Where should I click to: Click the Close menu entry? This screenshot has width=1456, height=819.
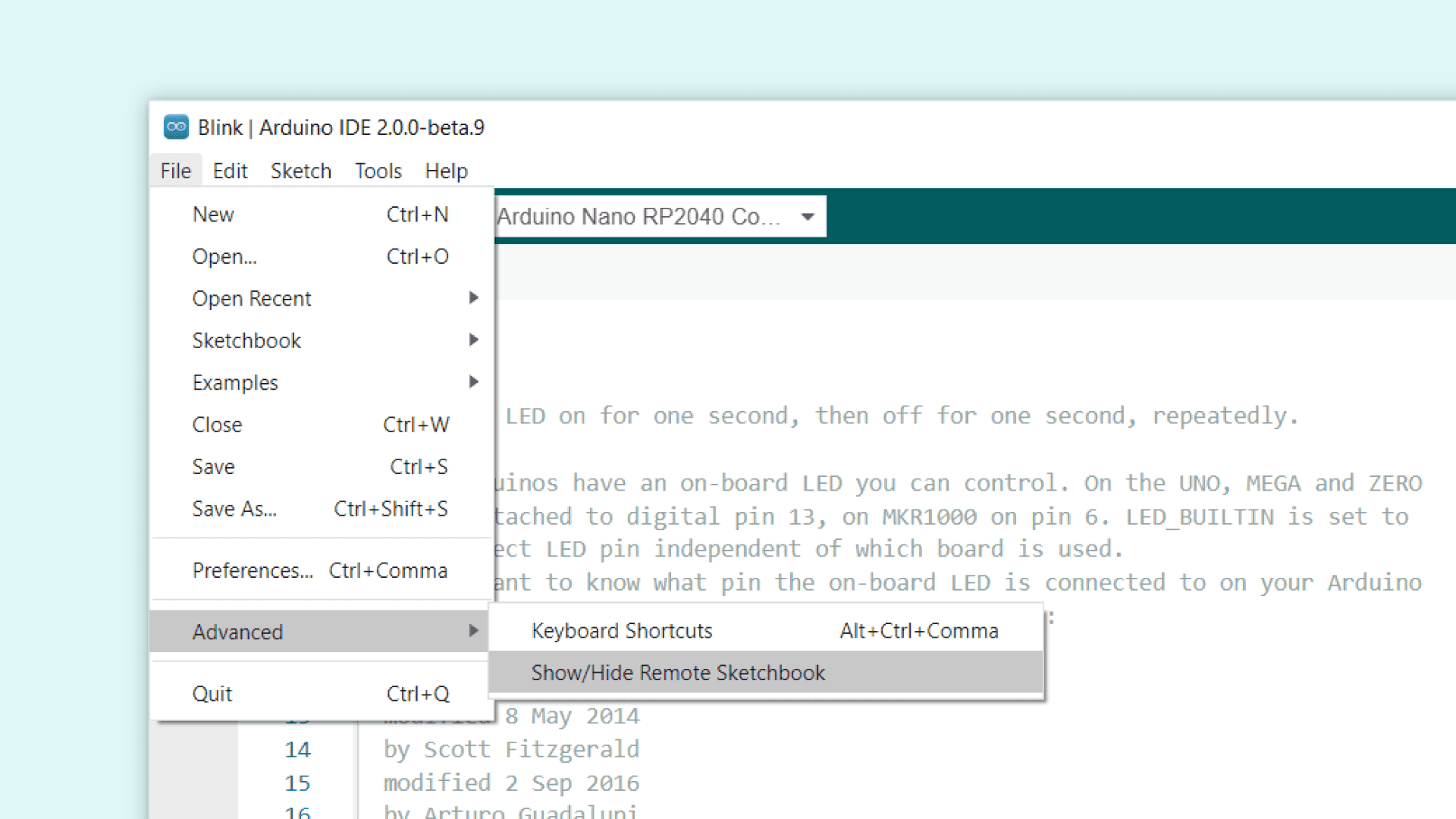217,425
